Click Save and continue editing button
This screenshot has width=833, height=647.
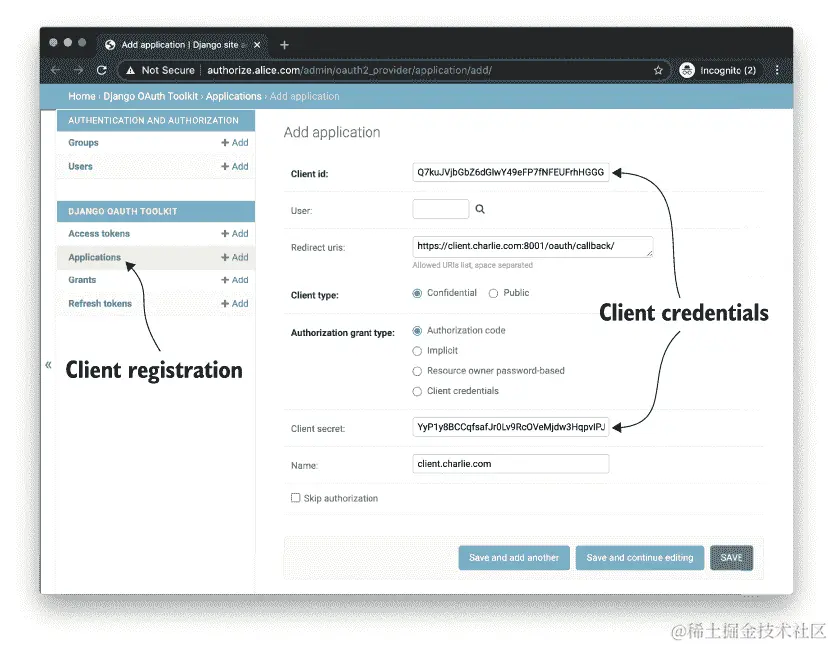click(640, 558)
